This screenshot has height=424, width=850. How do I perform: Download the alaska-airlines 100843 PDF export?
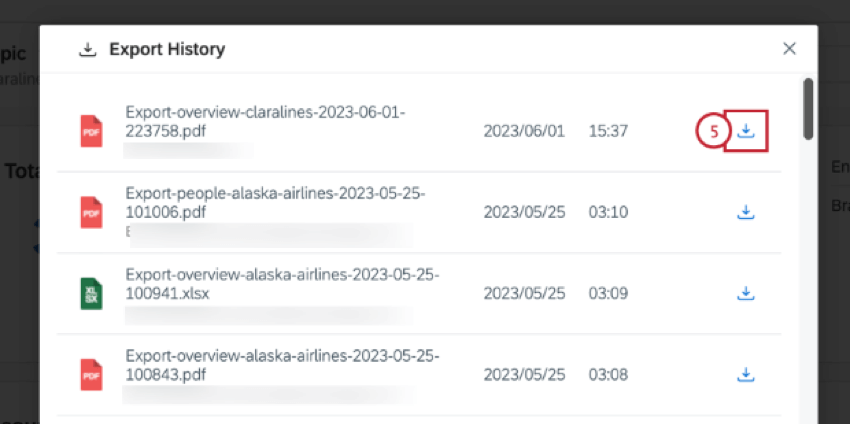746,374
